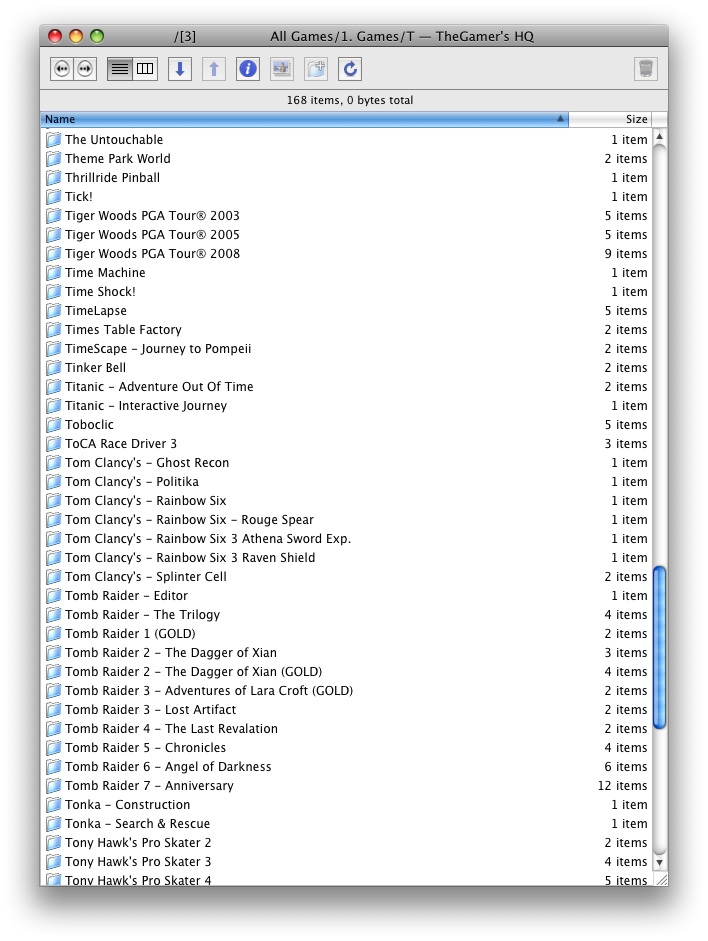
Task: Select Titanic - Adventure Out Of Time
Action: click(159, 386)
